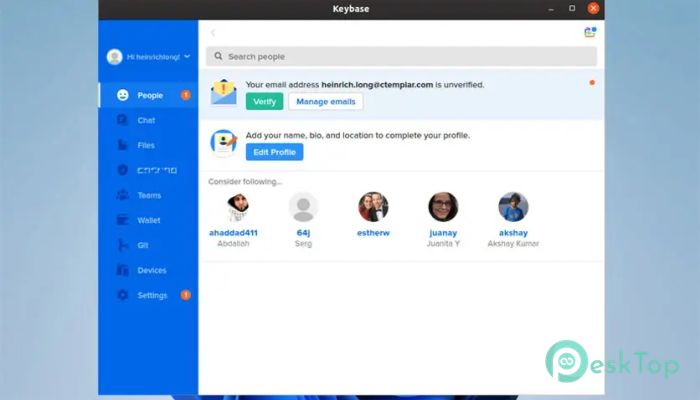Click the Files folder icon
Viewport: 700px width, 400px height.
[x=122, y=145]
